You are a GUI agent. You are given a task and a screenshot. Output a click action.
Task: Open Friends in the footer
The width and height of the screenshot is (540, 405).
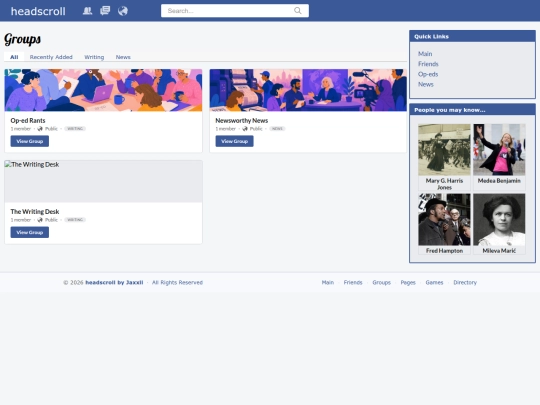(353, 282)
